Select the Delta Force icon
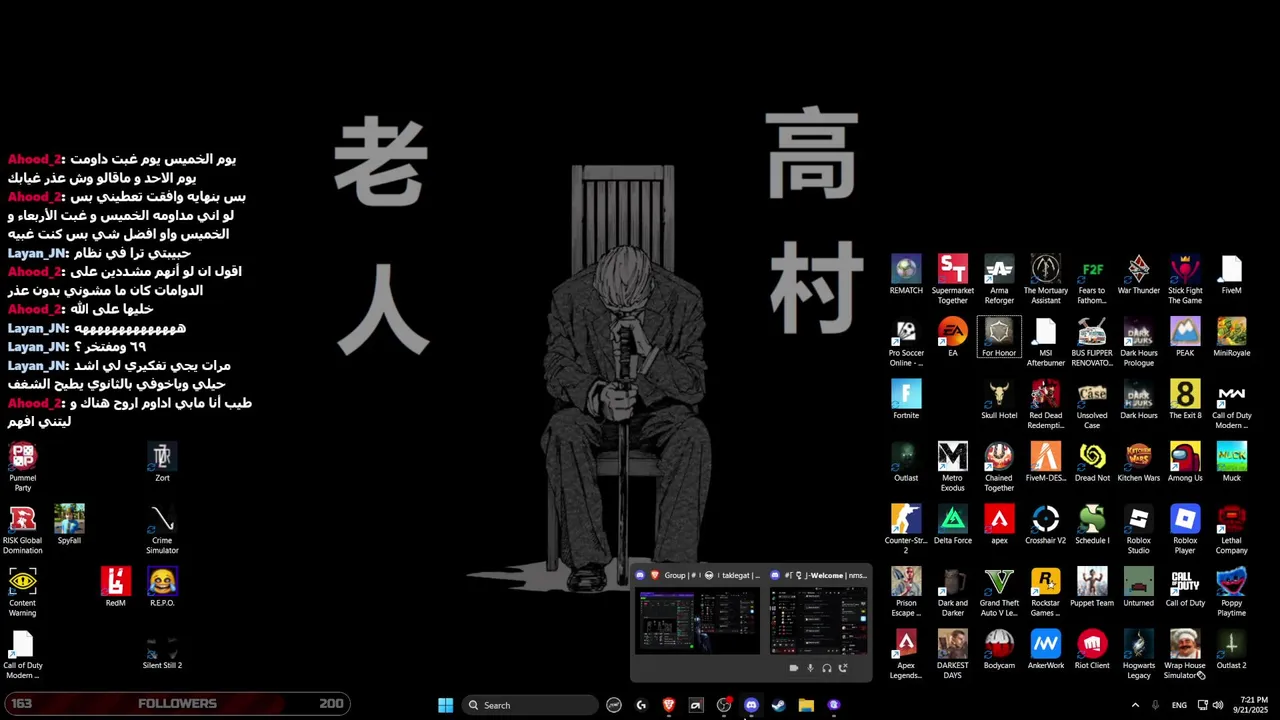Viewport: 1280px width, 720px height. pyautogui.click(x=952, y=525)
